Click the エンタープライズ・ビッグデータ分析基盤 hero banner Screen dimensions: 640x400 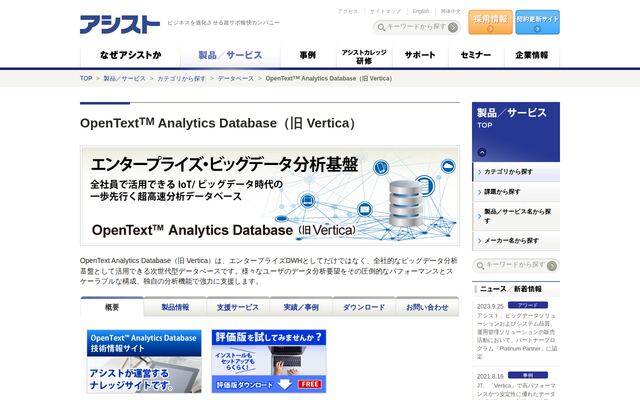[270, 196]
